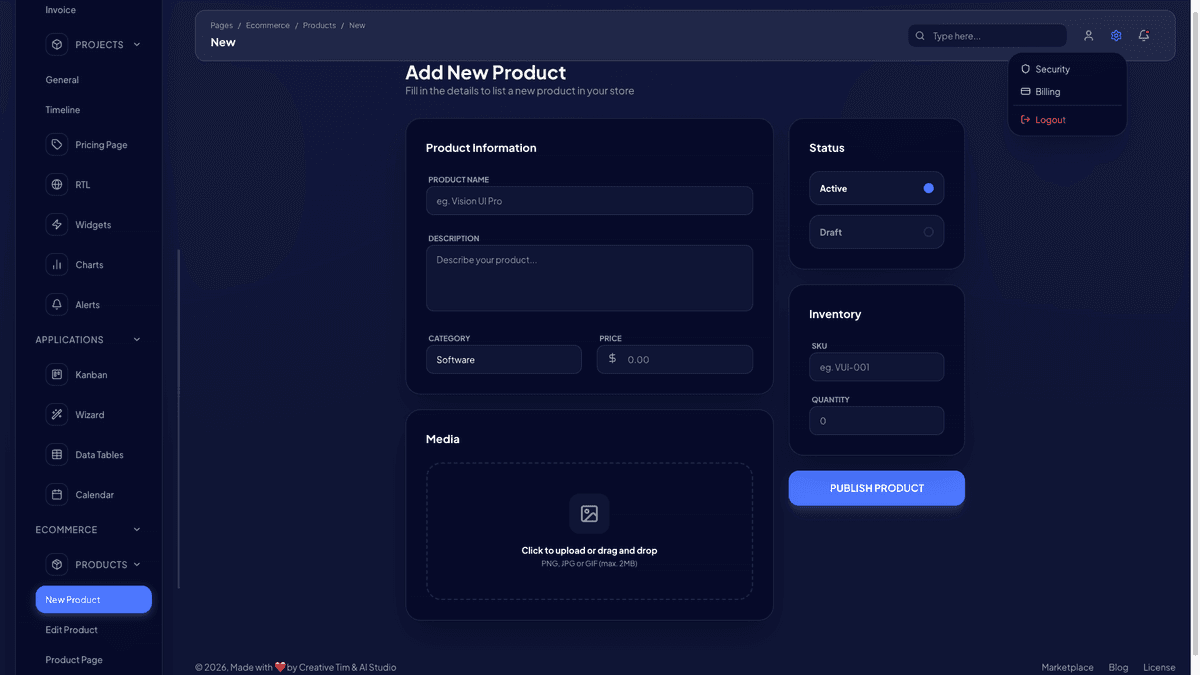The width and height of the screenshot is (1200, 675).
Task: Select Billing in the open dropdown menu
Action: [1049, 91]
